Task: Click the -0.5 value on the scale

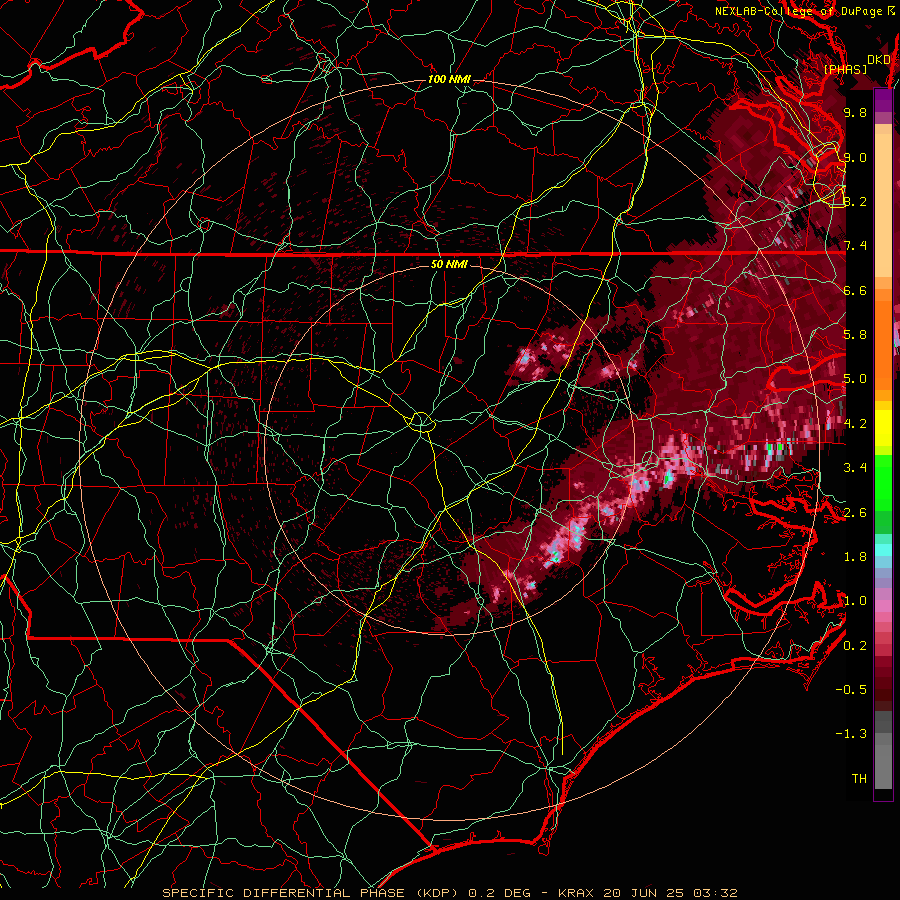Action: click(851, 690)
